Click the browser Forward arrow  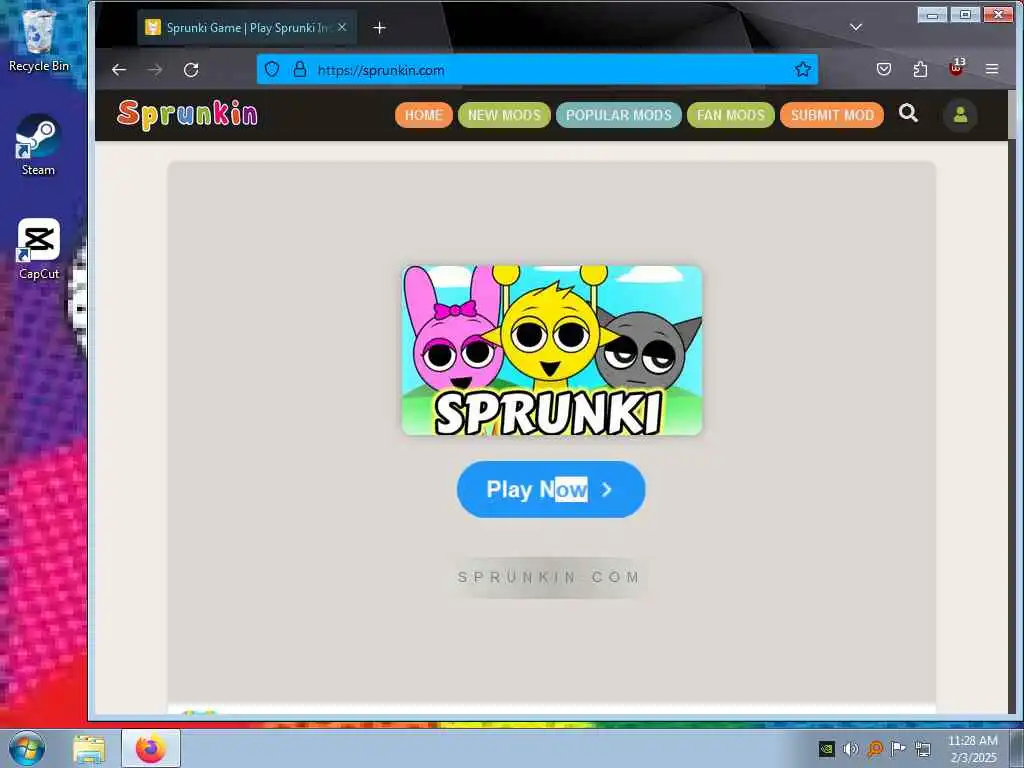(x=155, y=70)
